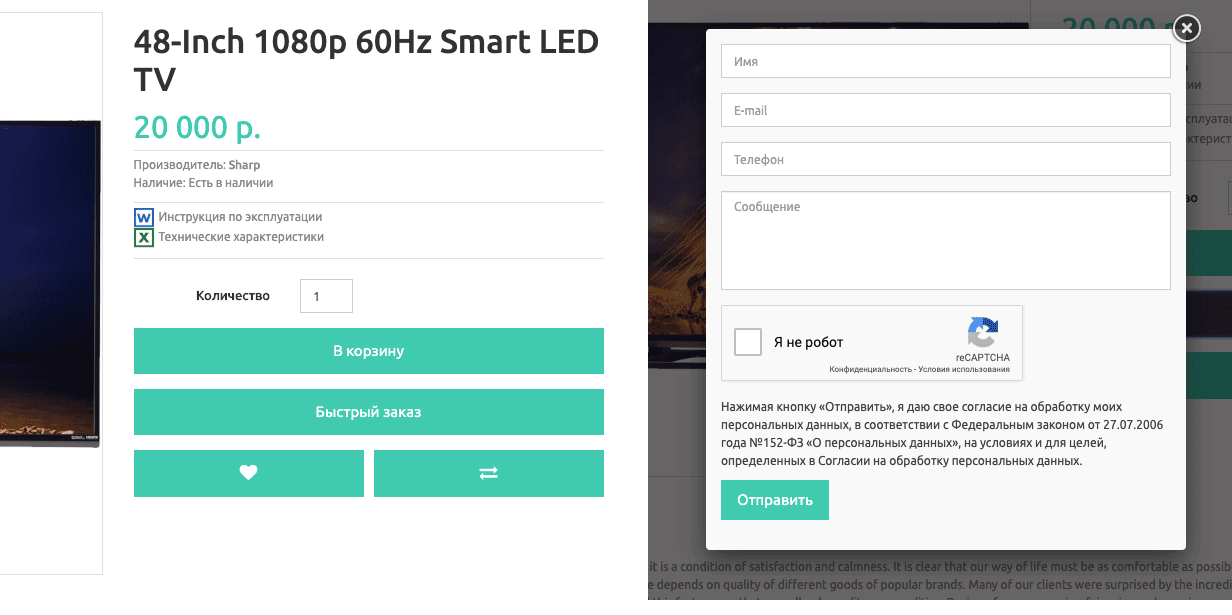This screenshot has height=615, width=1232.
Task: Click the reCAPTCHA logo
Action: [x=982, y=333]
